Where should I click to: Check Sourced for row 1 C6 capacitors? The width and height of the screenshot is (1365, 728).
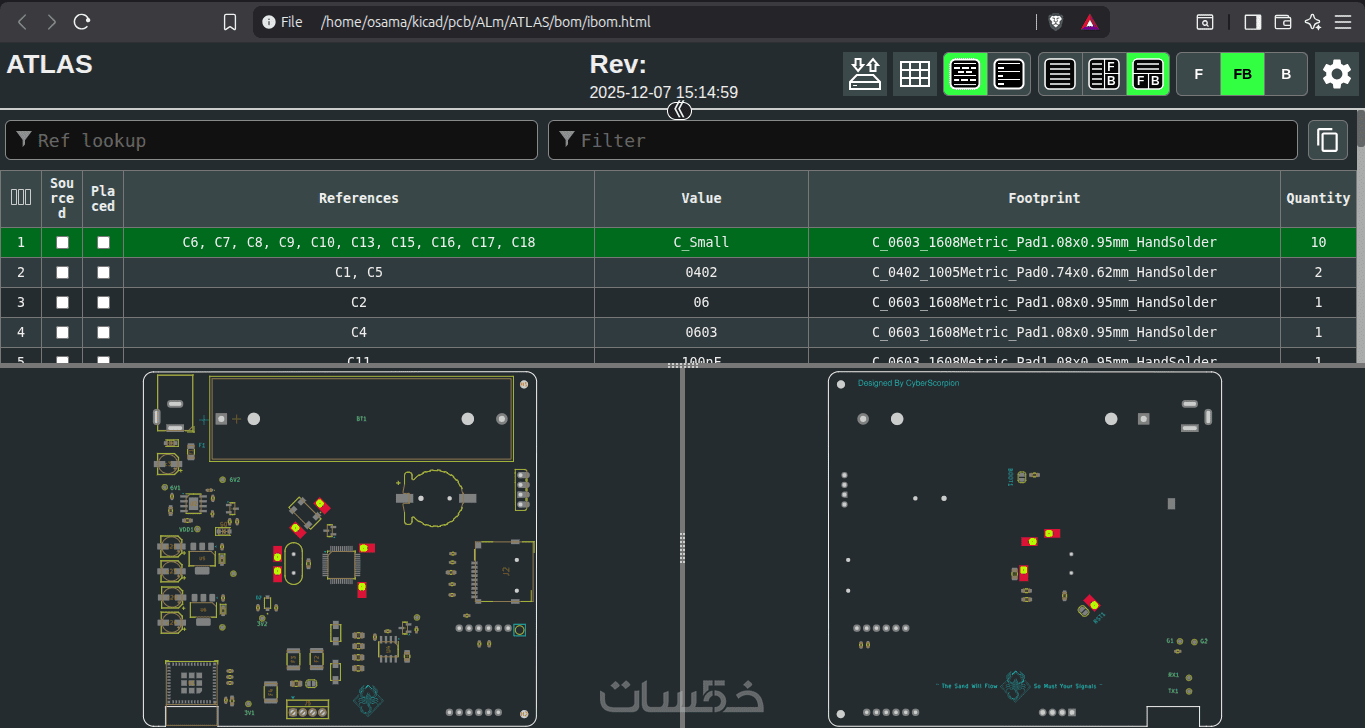point(62,242)
